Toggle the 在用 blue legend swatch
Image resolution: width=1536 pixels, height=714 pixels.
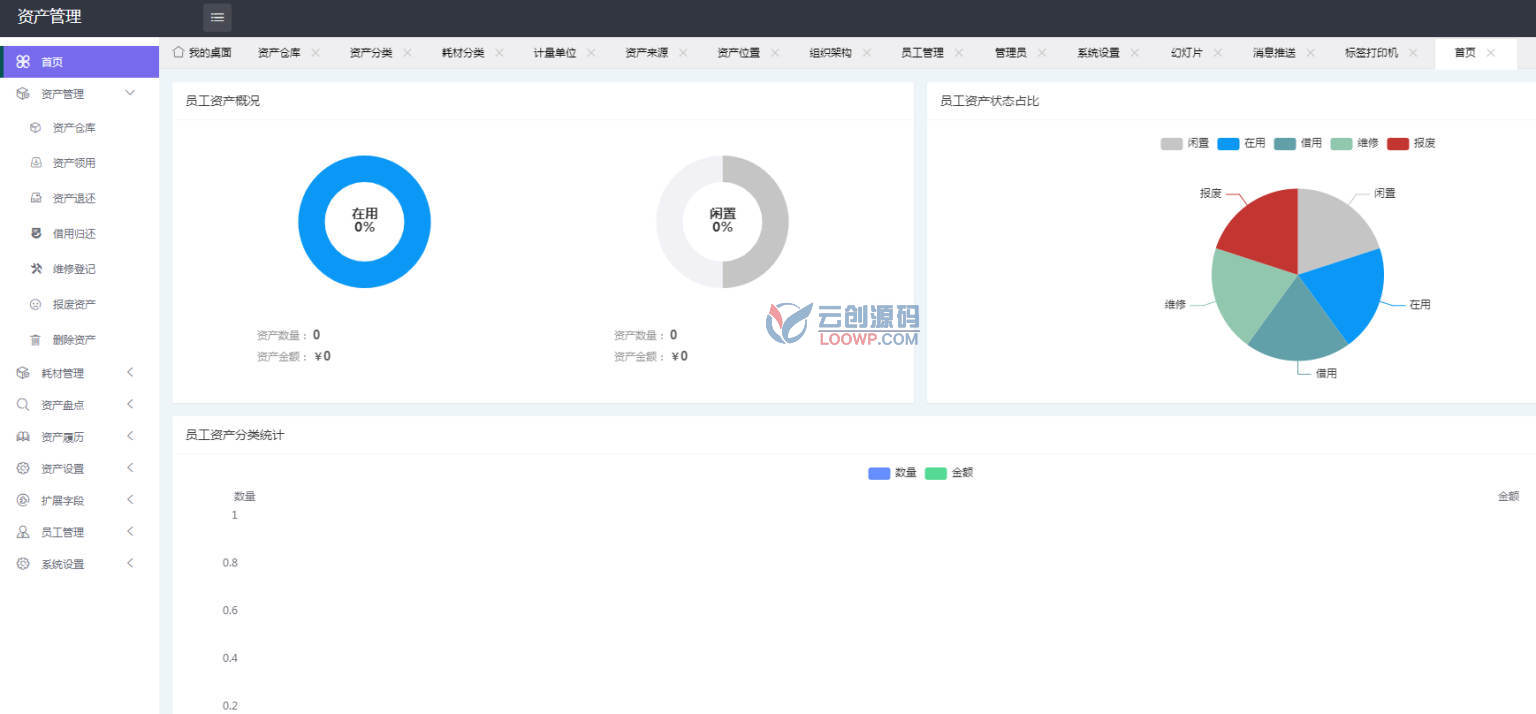(x=1228, y=144)
